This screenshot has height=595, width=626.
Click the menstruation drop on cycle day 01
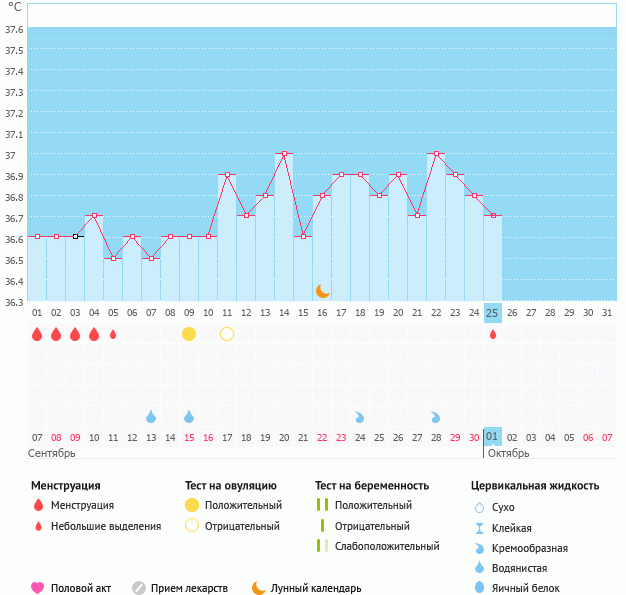click(37, 334)
